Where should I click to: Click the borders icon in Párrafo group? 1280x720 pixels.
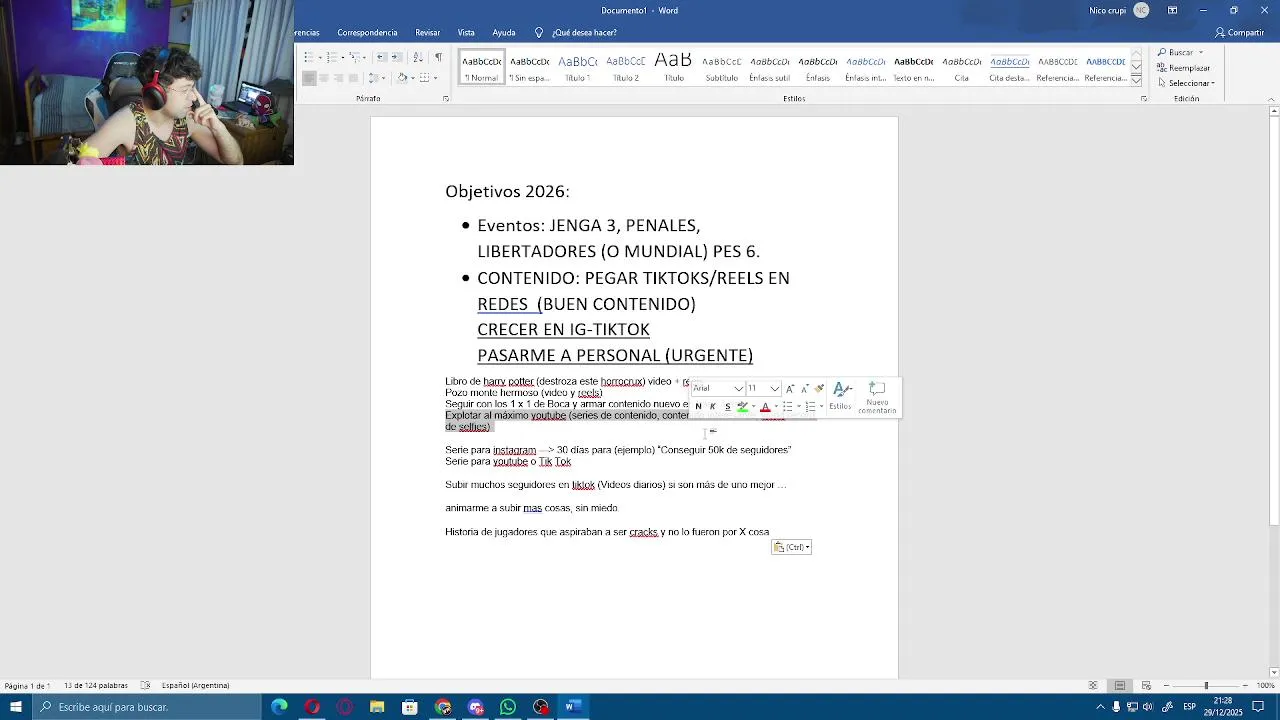coord(424,78)
